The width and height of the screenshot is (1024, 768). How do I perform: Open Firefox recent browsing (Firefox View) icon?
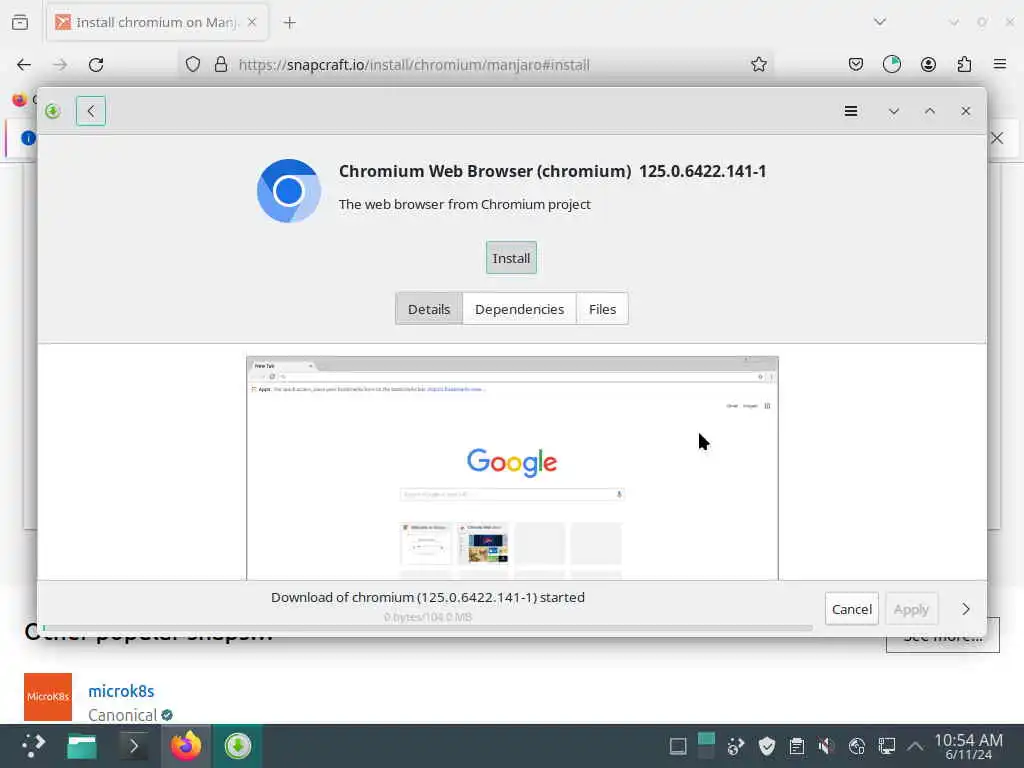[x=20, y=22]
